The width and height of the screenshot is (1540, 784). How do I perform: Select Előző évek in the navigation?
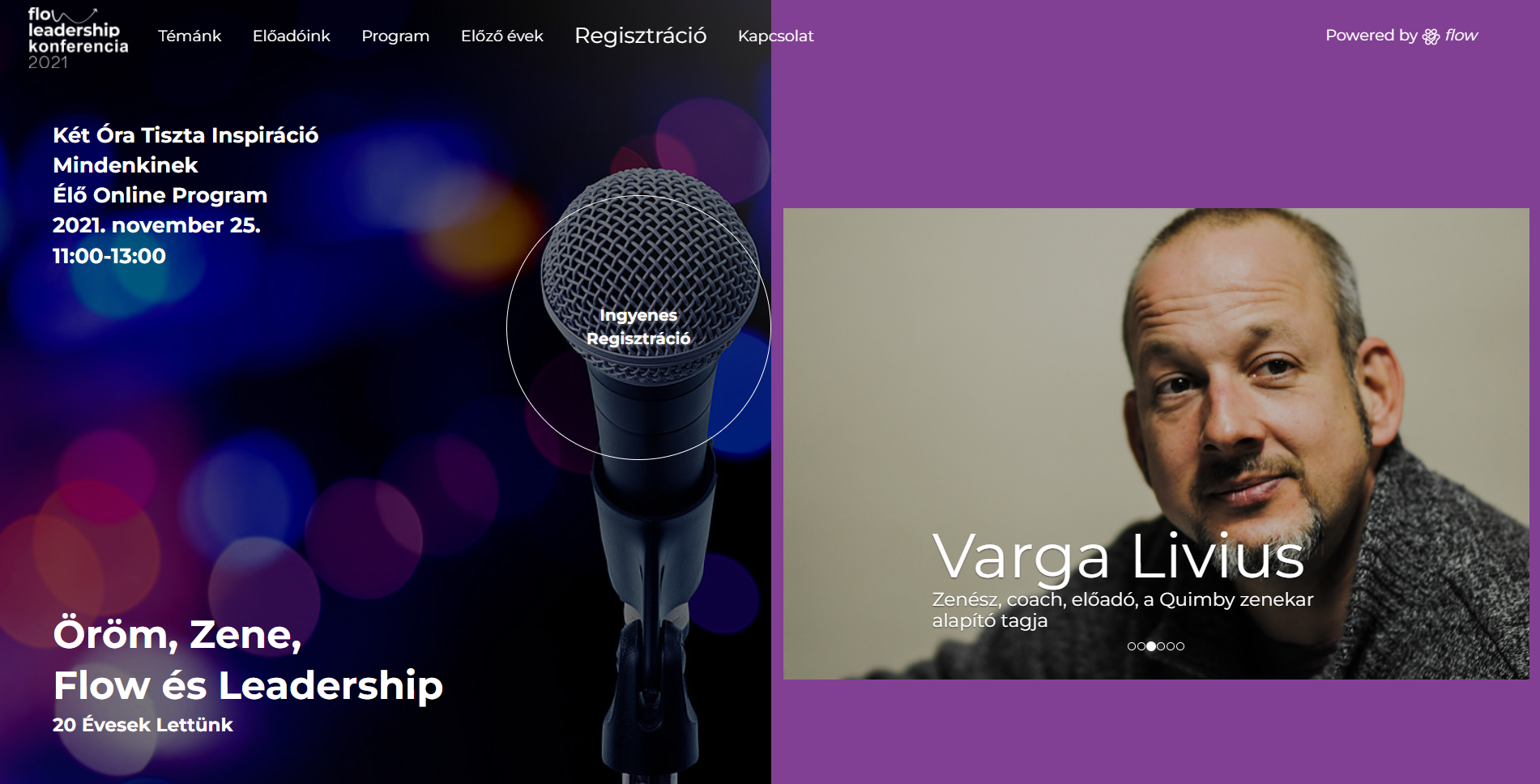(x=502, y=36)
